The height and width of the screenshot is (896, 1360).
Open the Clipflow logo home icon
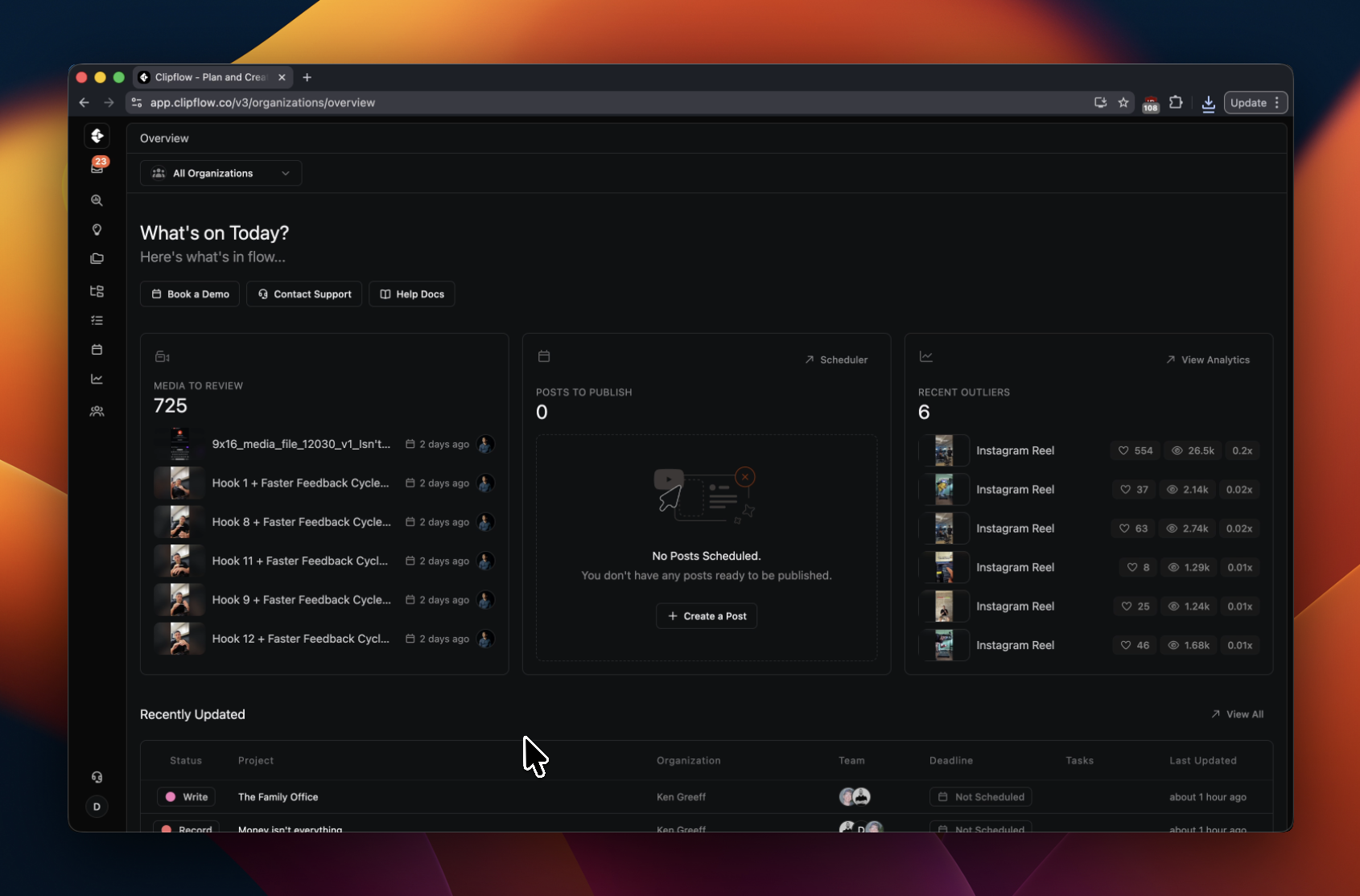tap(97, 136)
